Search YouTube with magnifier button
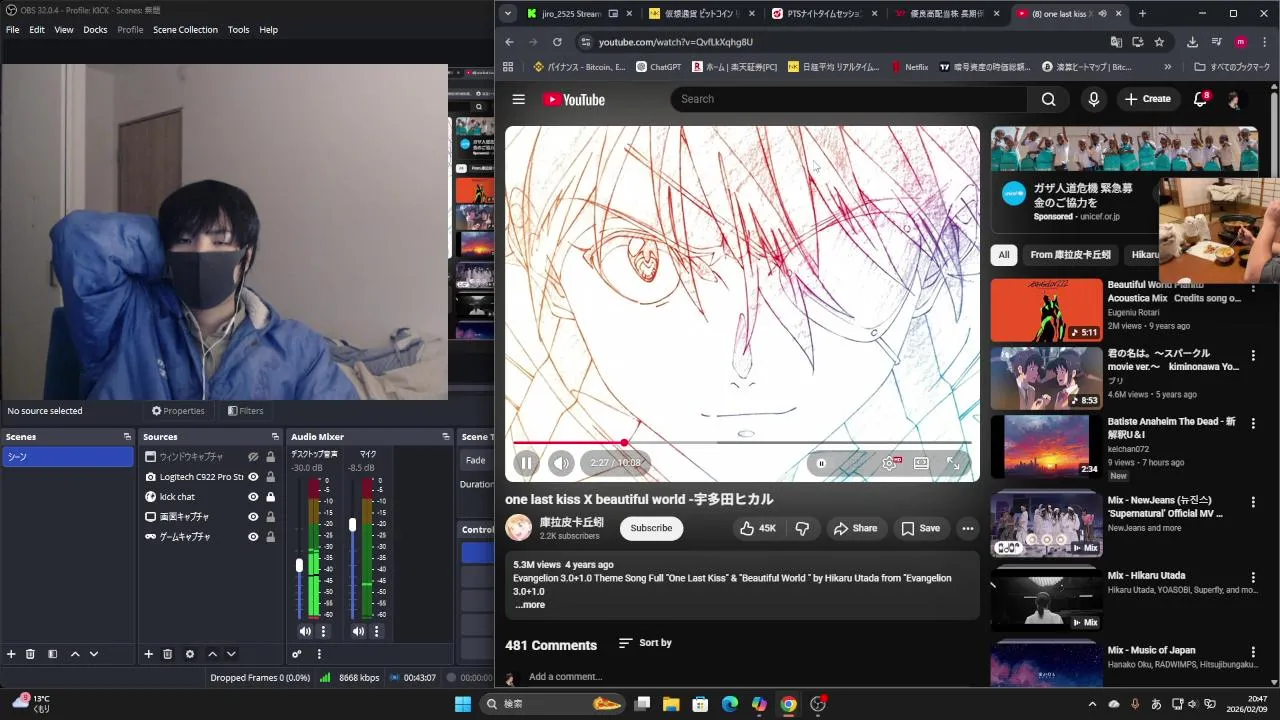This screenshot has width=1280, height=720. [1048, 99]
